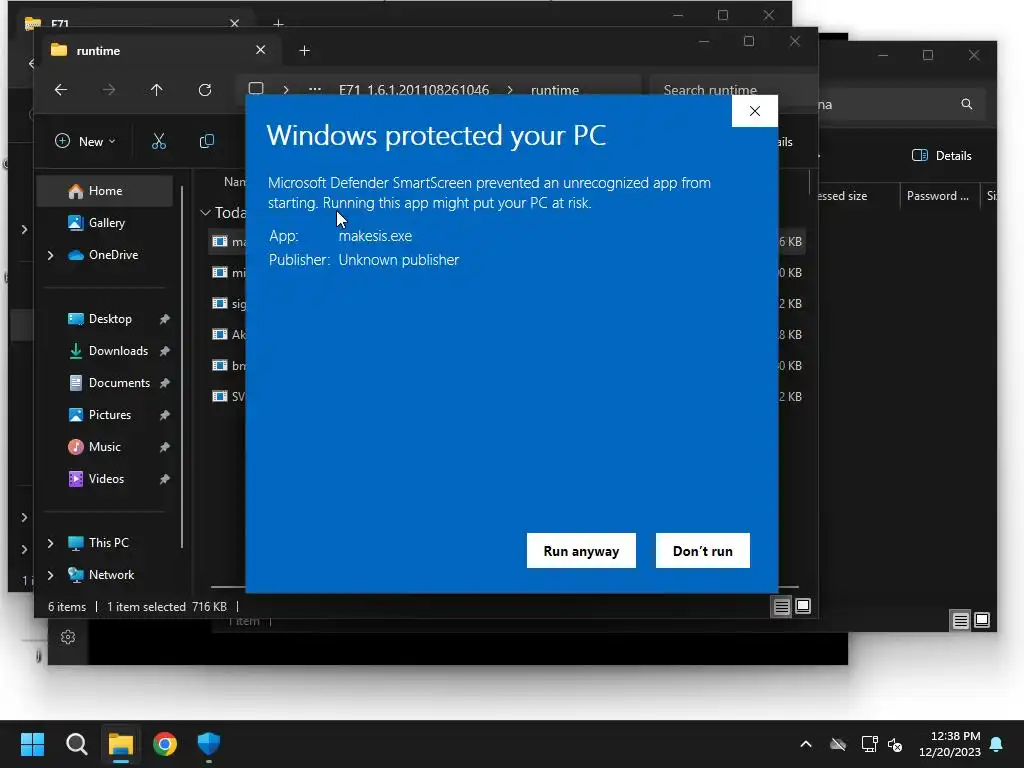Click the pin icon beside Music

[165, 447]
